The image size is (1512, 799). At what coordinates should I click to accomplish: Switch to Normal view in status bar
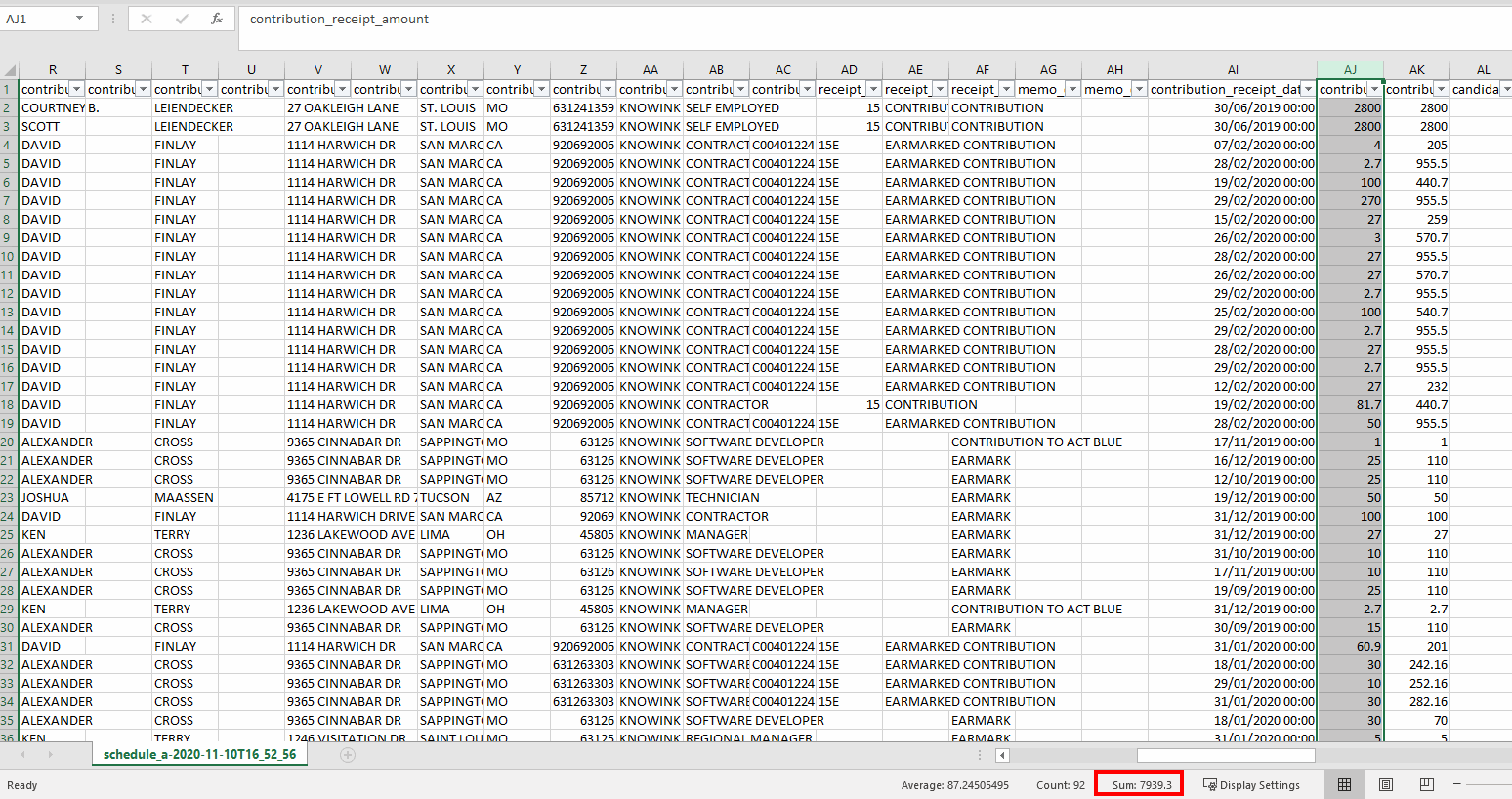(x=1345, y=785)
